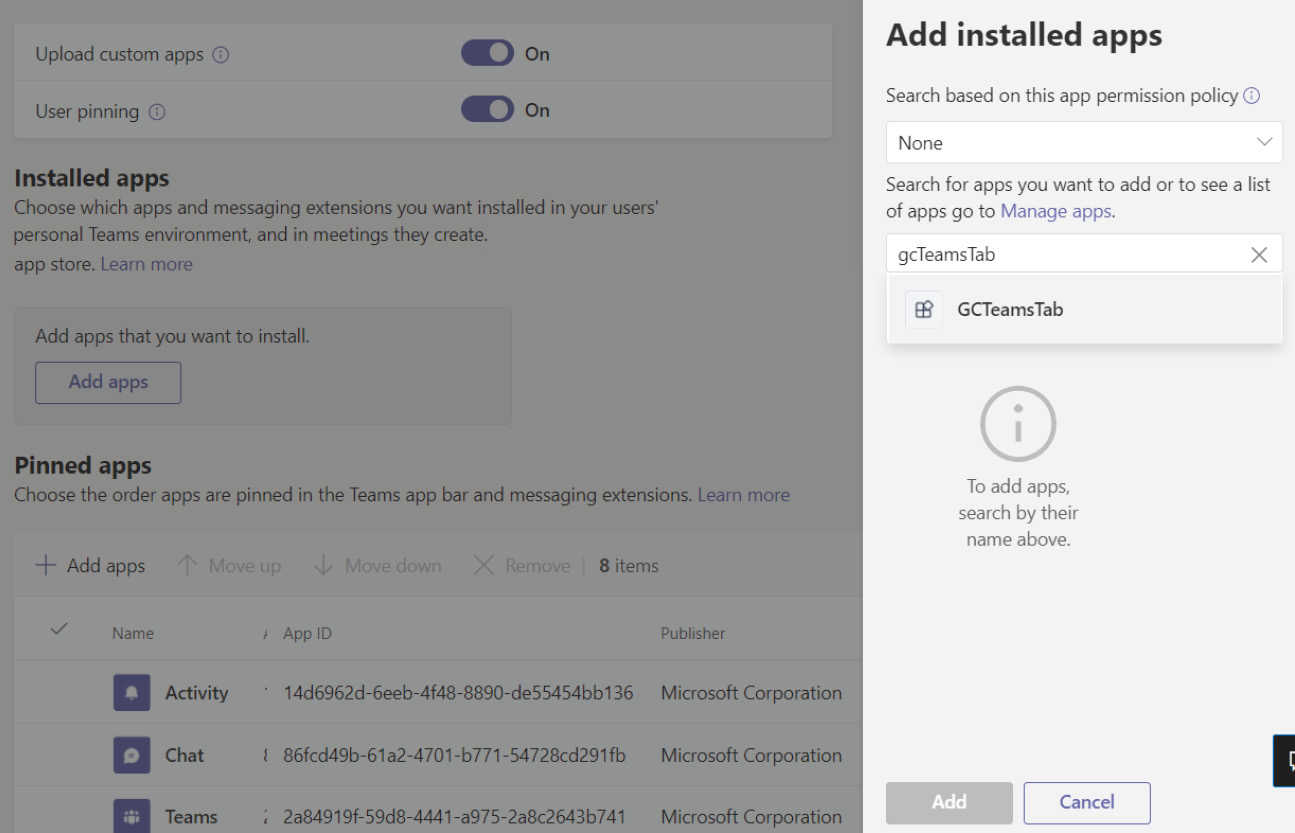The width and height of the screenshot is (1295, 833).
Task: Open the app permission policy dropdown
Action: pyautogui.click(x=1084, y=143)
